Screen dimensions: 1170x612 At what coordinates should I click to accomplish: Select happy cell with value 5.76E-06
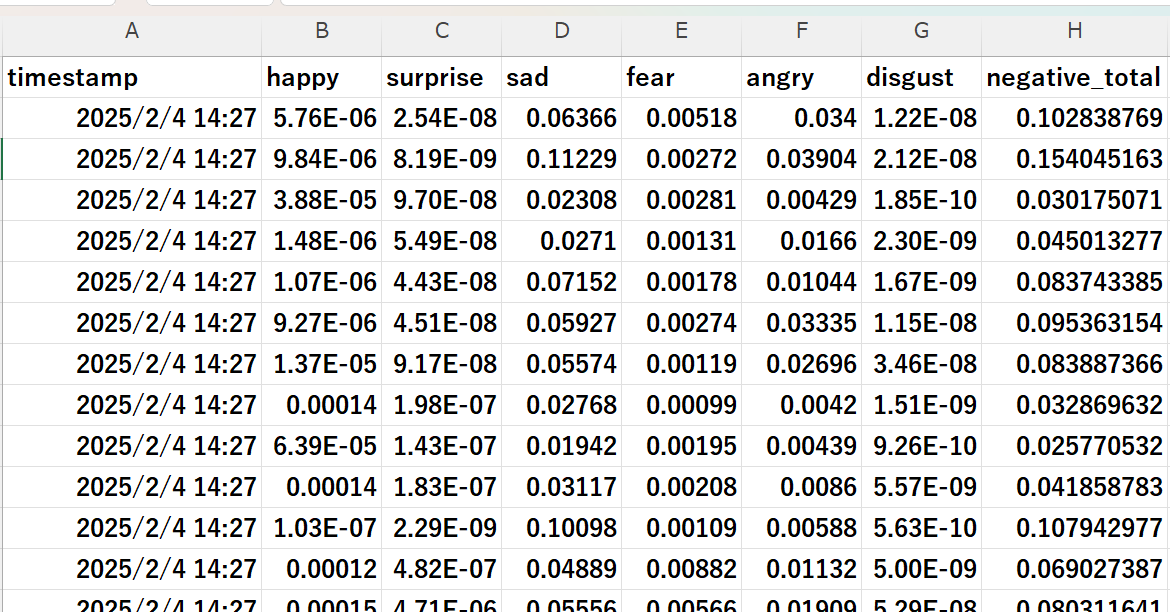pyautogui.click(x=322, y=119)
